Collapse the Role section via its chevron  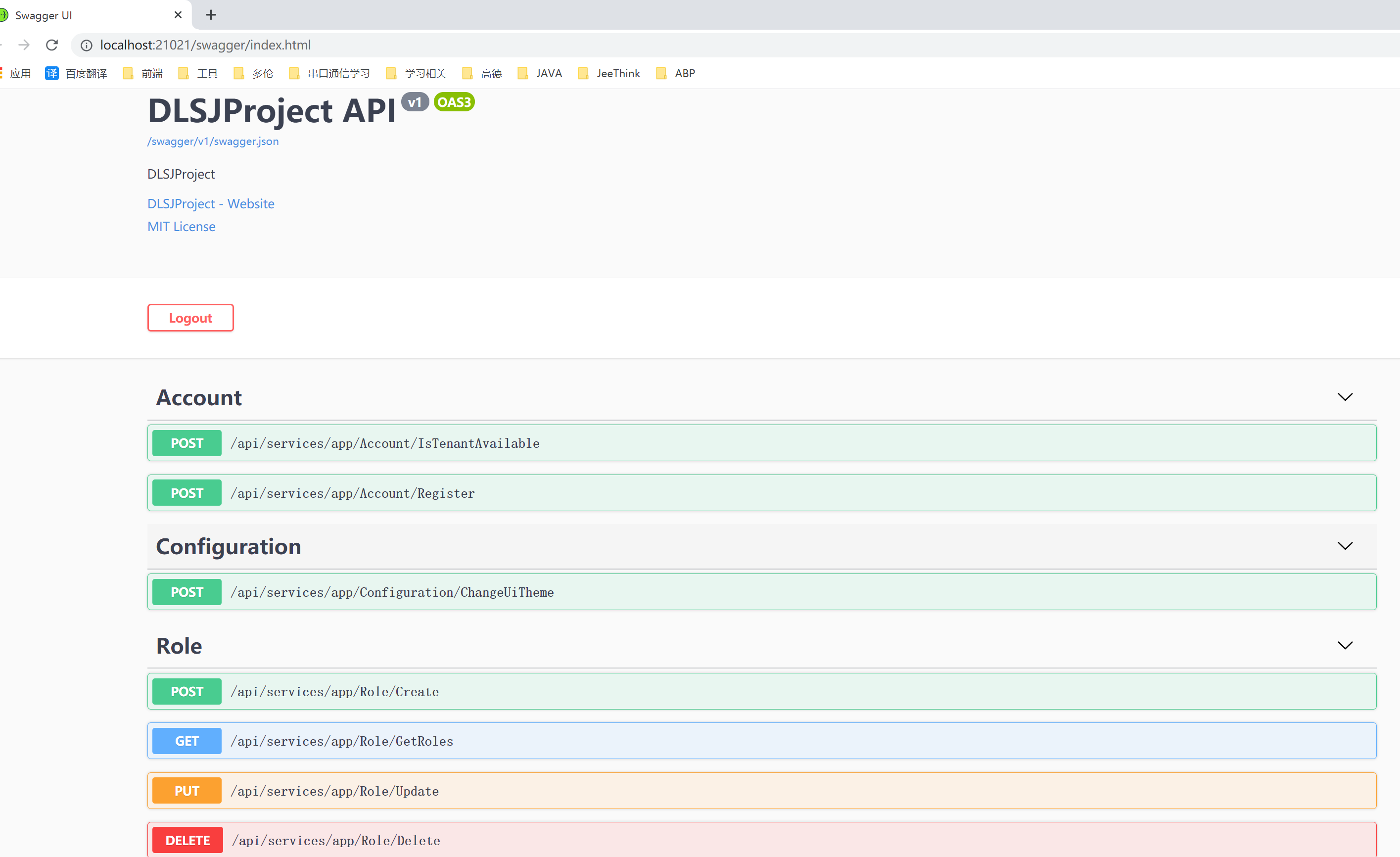[1345, 645]
